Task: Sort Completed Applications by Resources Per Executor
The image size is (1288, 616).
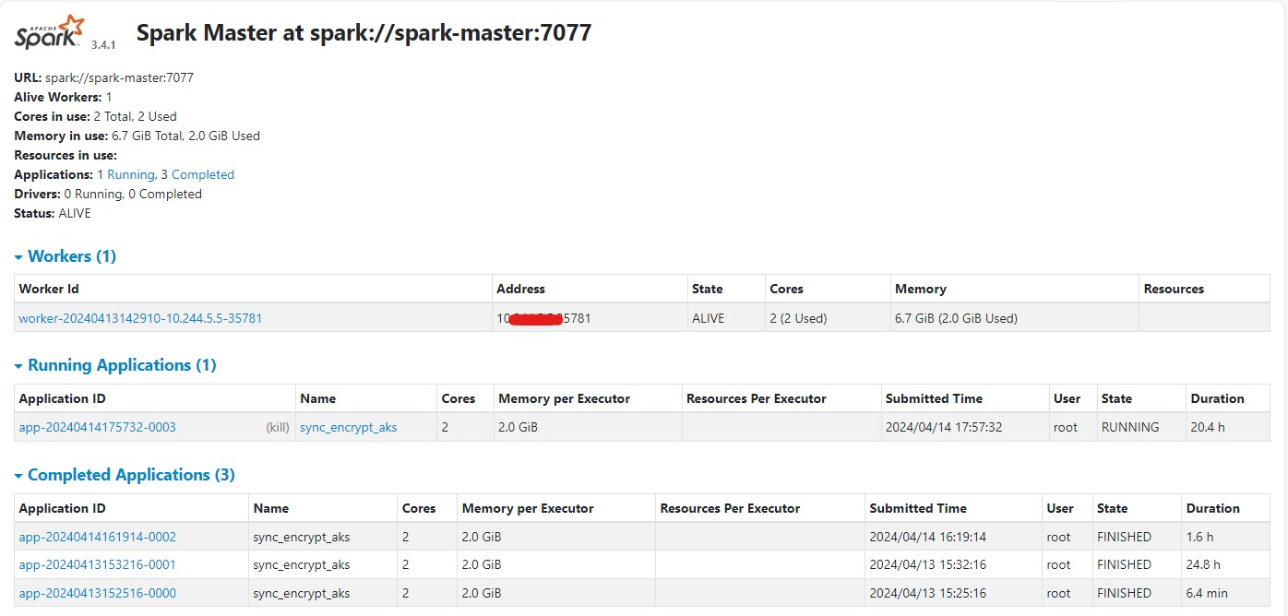Action: click(x=730, y=508)
